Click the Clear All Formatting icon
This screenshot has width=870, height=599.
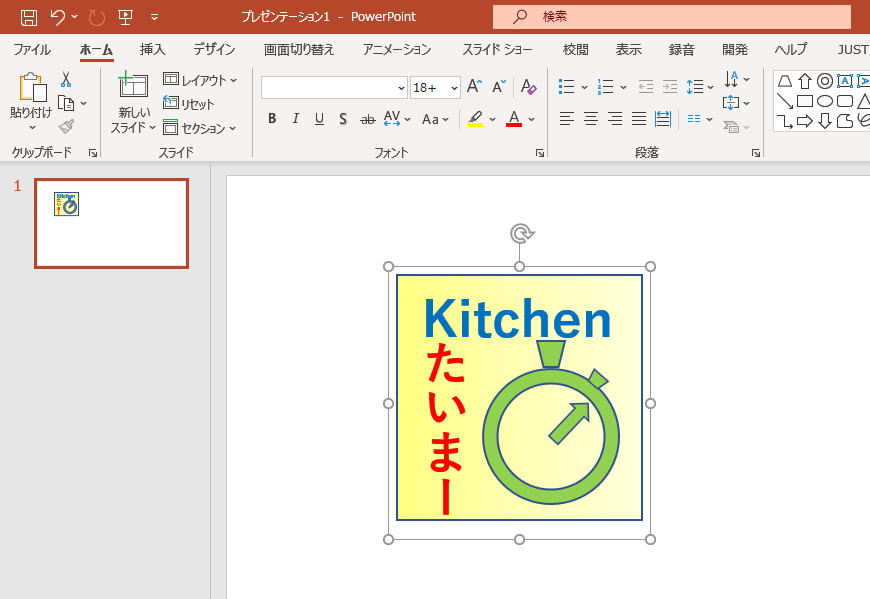pyautogui.click(x=530, y=88)
